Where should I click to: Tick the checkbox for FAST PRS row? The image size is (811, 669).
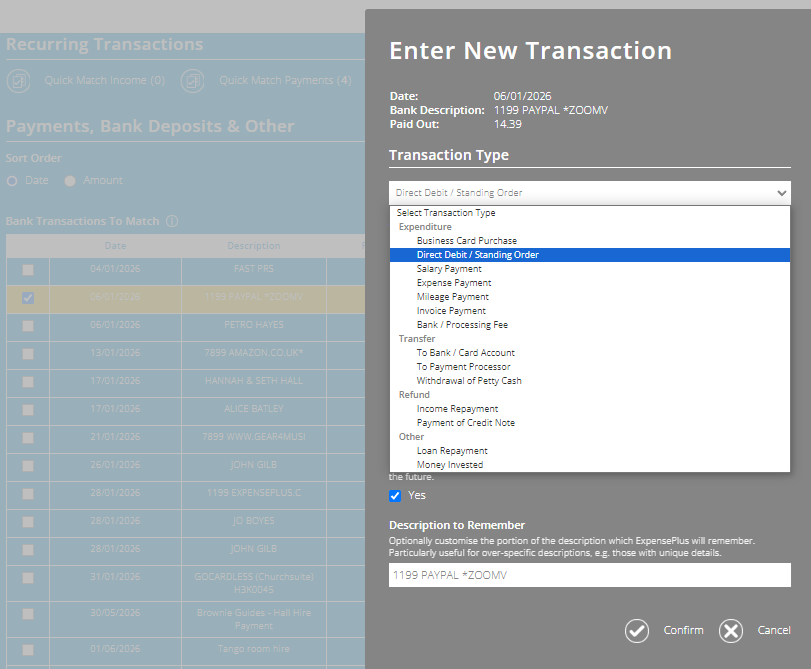click(28, 270)
